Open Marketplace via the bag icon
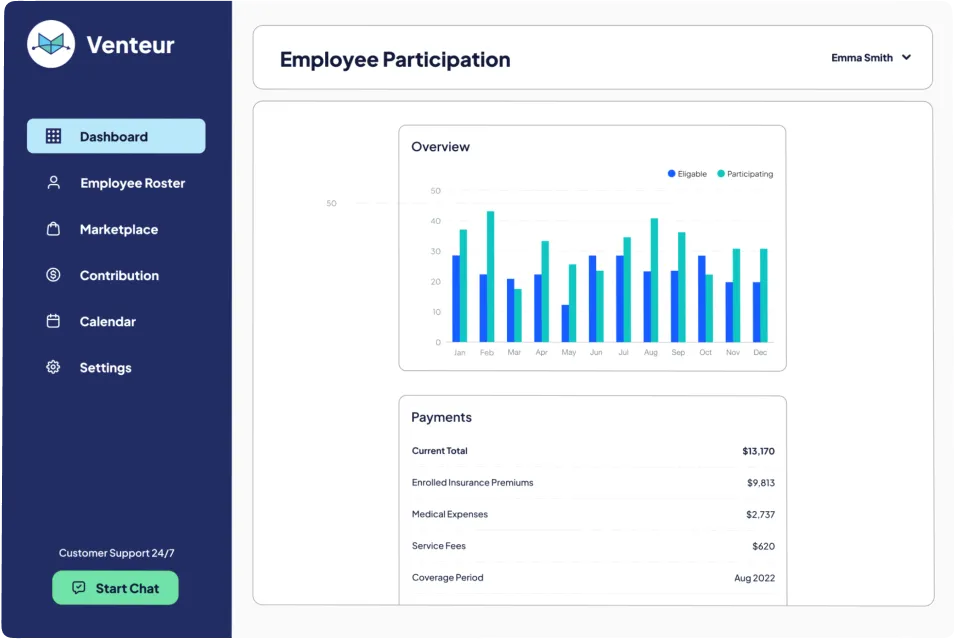 [x=53, y=229]
